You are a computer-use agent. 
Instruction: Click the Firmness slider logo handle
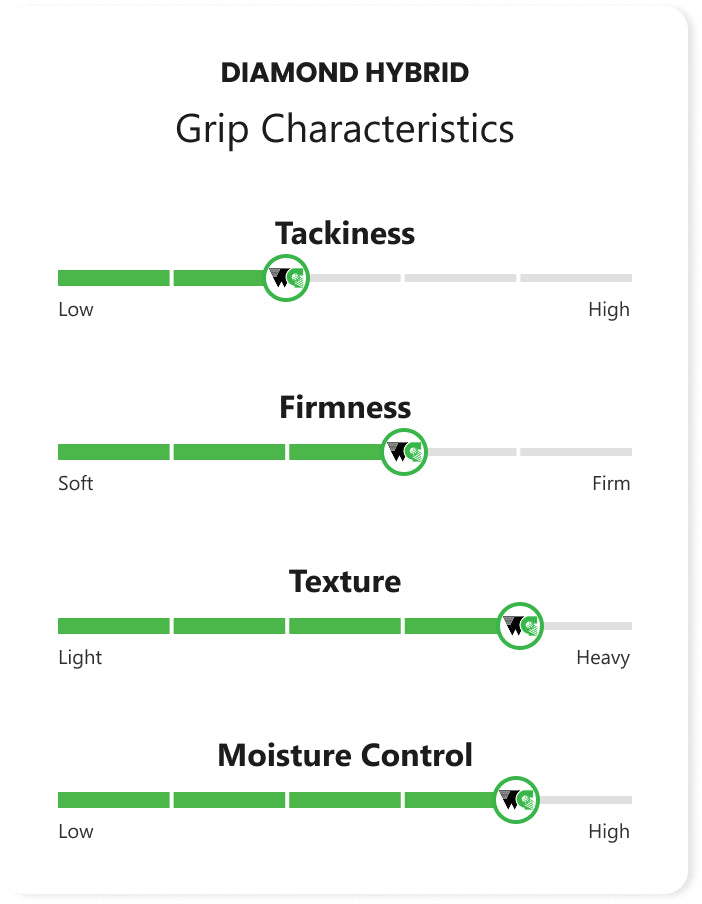click(404, 452)
